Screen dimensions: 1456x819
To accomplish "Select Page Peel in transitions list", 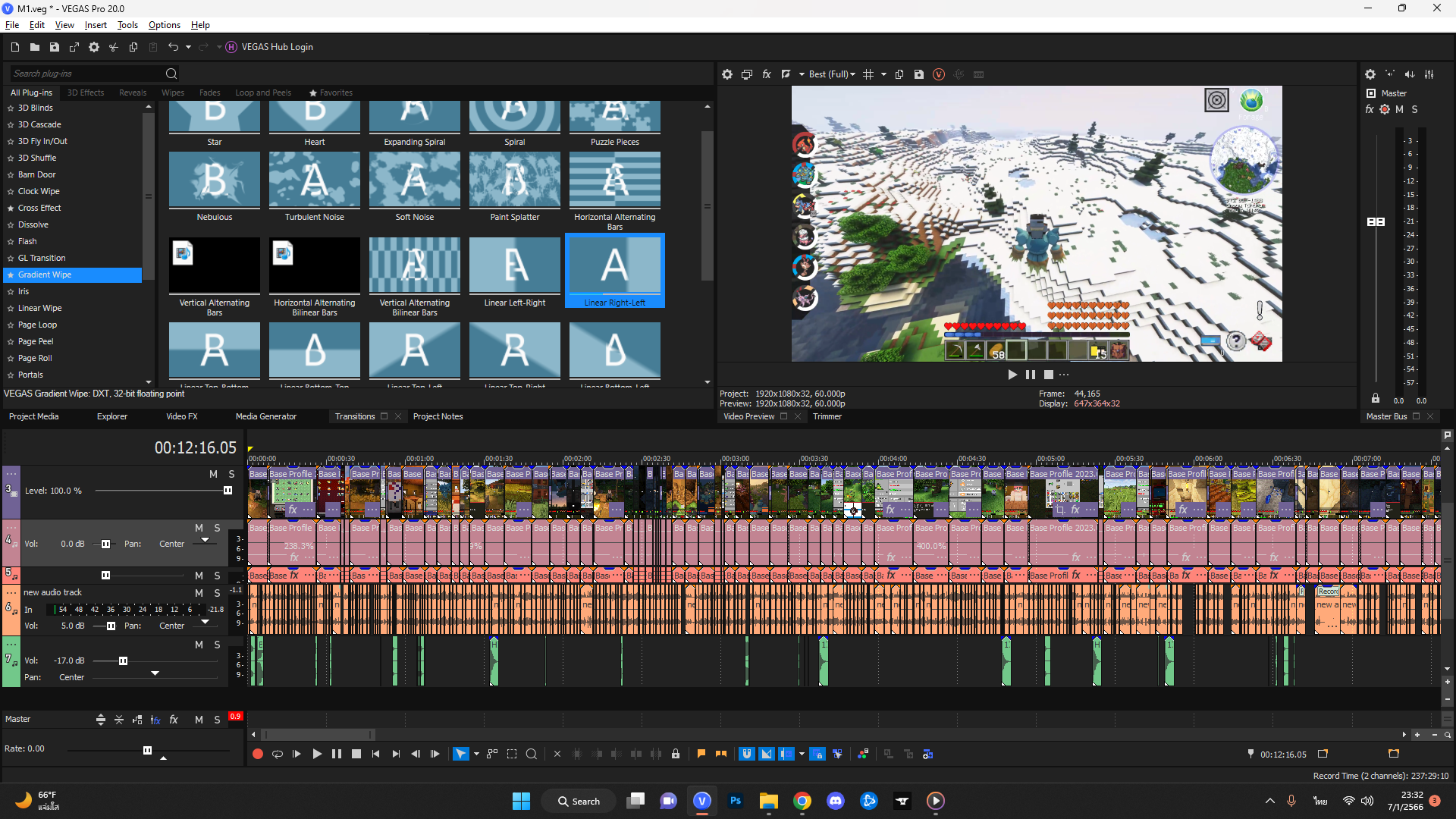I will 36,341.
